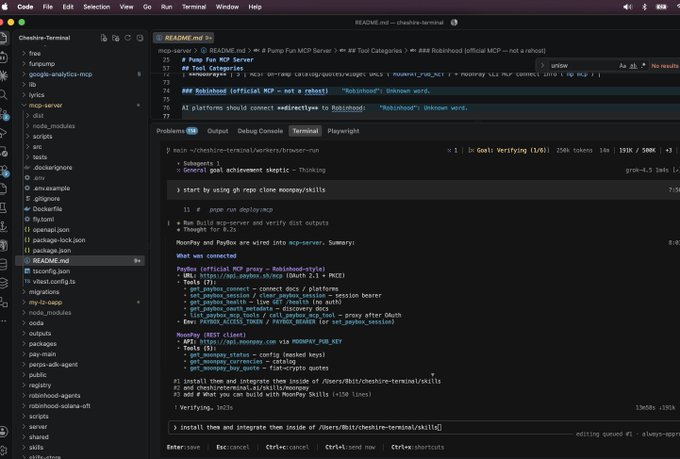The width and height of the screenshot is (680, 459).
Task: Click New File icon in Explorer header
Action: point(104,38)
